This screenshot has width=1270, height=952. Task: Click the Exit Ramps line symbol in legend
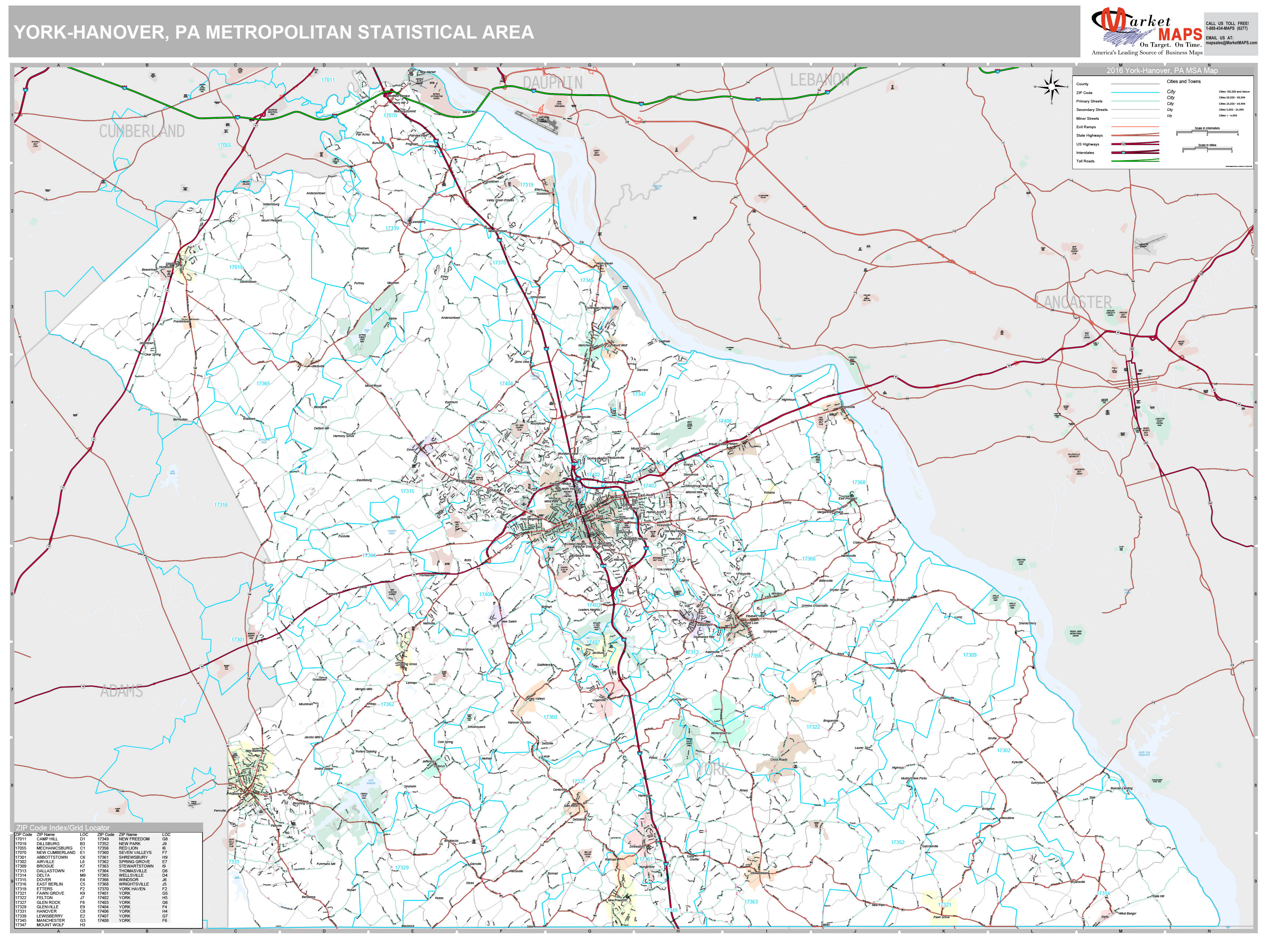(1136, 127)
